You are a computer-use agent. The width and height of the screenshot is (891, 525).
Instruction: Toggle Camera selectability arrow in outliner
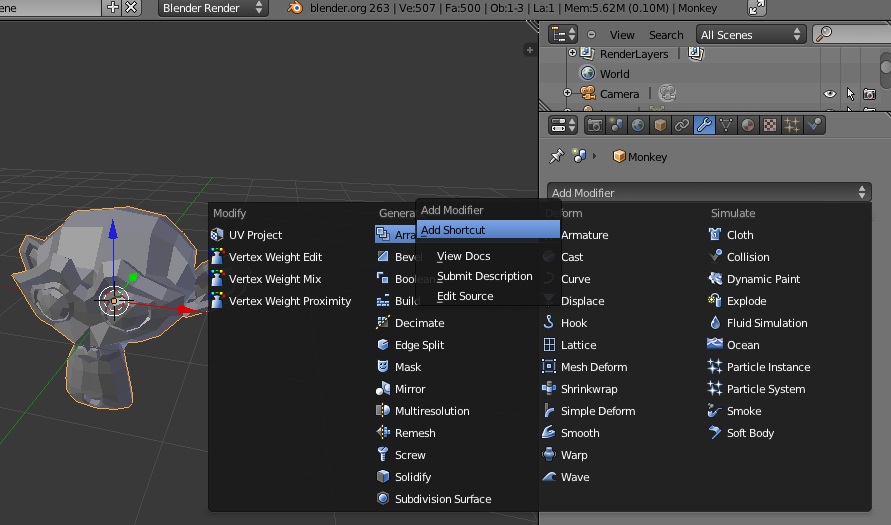point(850,94)
